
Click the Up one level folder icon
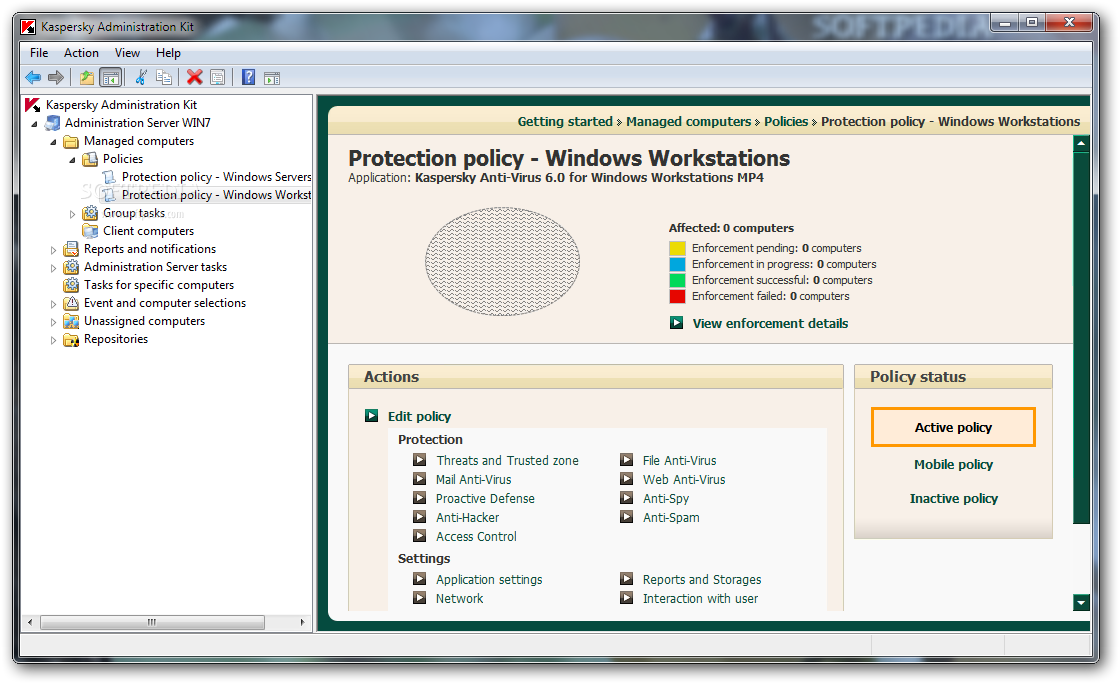86,77
